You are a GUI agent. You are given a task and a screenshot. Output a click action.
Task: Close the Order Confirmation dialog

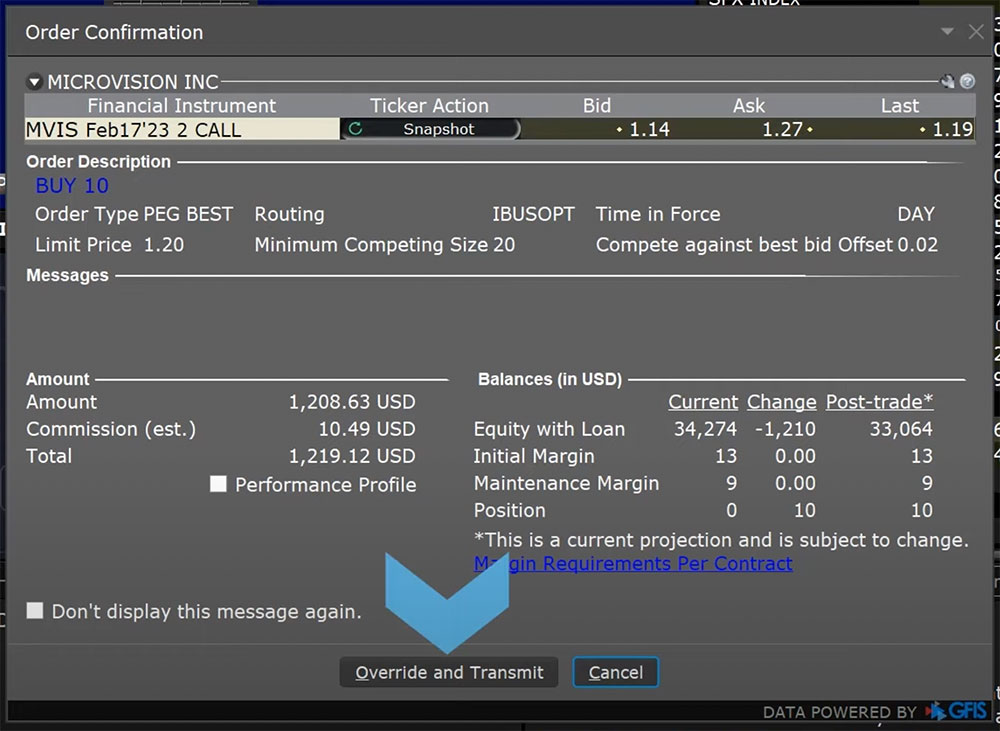tap(977, 32)
